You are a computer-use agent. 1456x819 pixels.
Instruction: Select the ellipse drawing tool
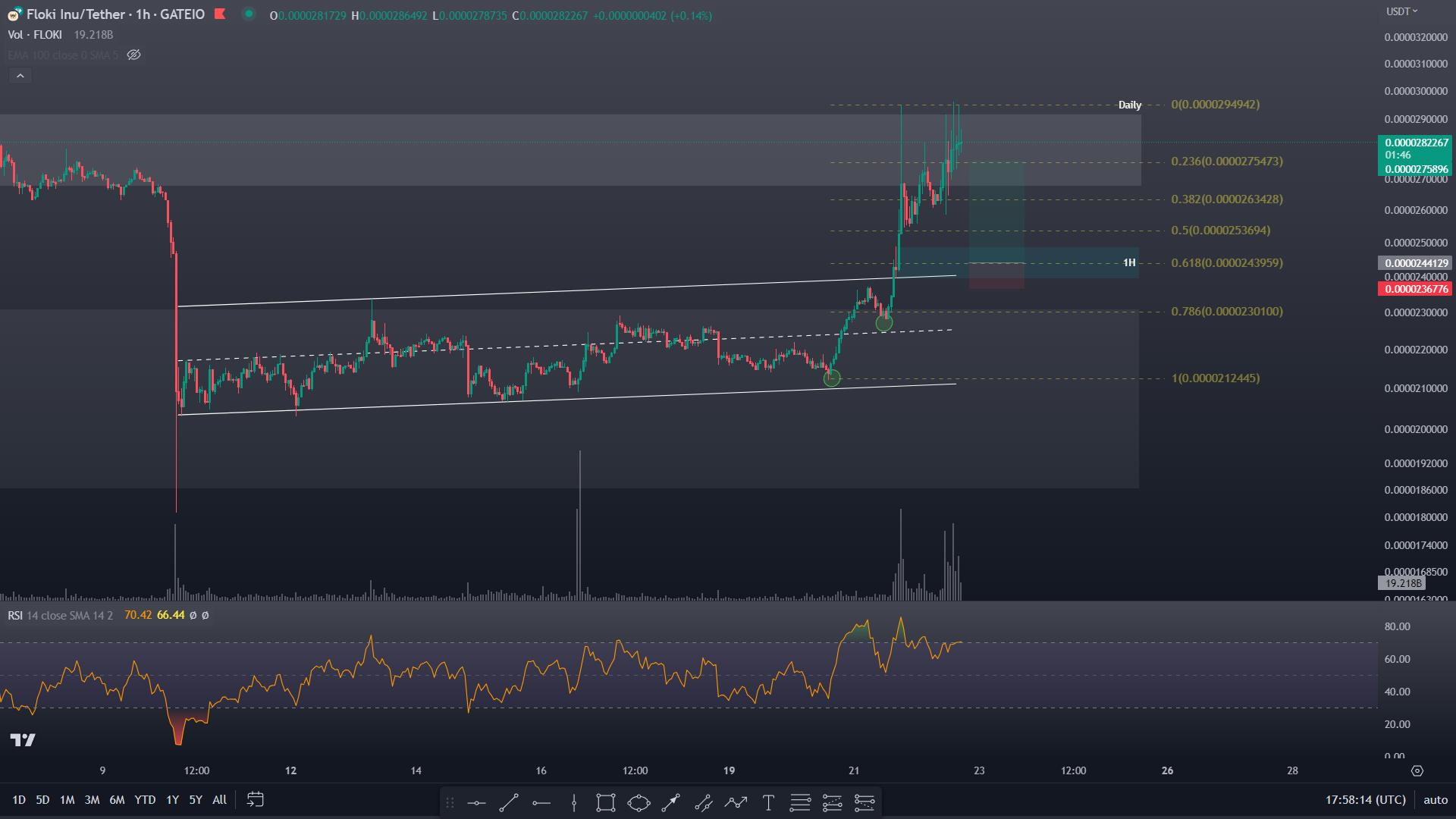(639, 802)
